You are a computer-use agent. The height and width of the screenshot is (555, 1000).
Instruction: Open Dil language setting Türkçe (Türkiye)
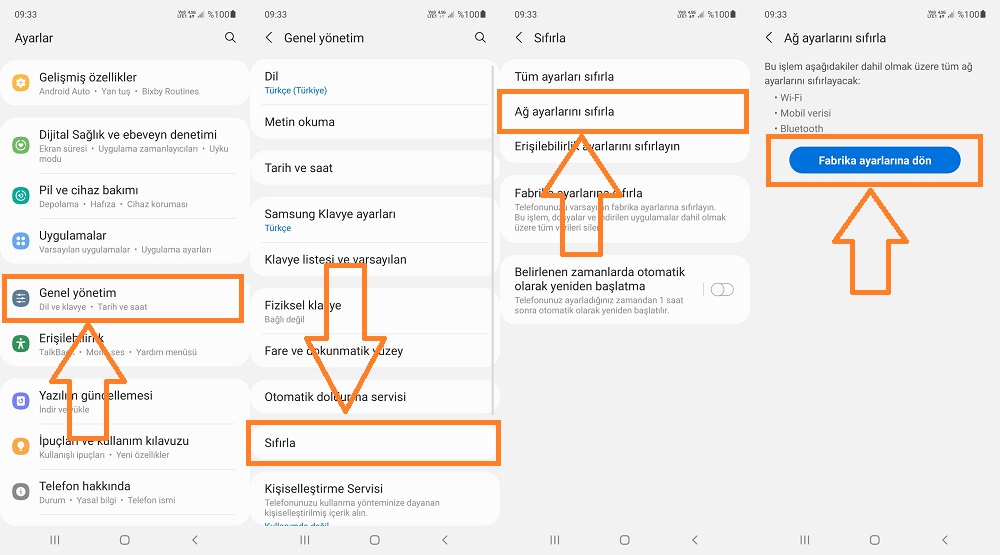(373, 82)
